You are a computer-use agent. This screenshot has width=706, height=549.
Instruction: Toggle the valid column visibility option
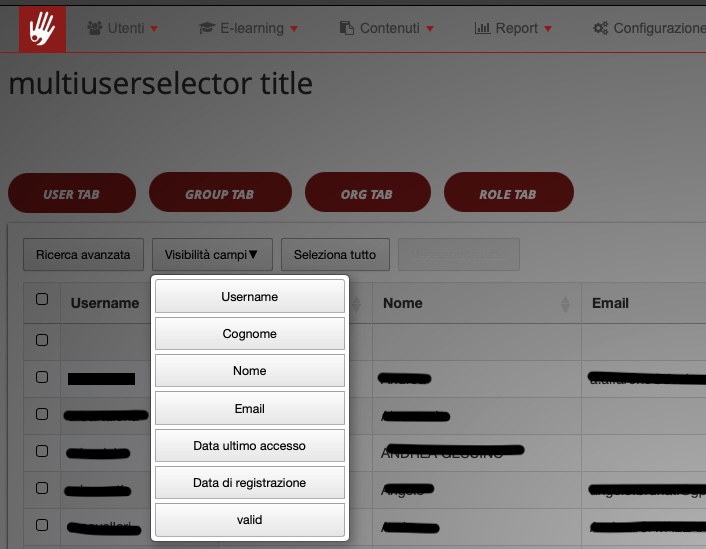[249, 520]
